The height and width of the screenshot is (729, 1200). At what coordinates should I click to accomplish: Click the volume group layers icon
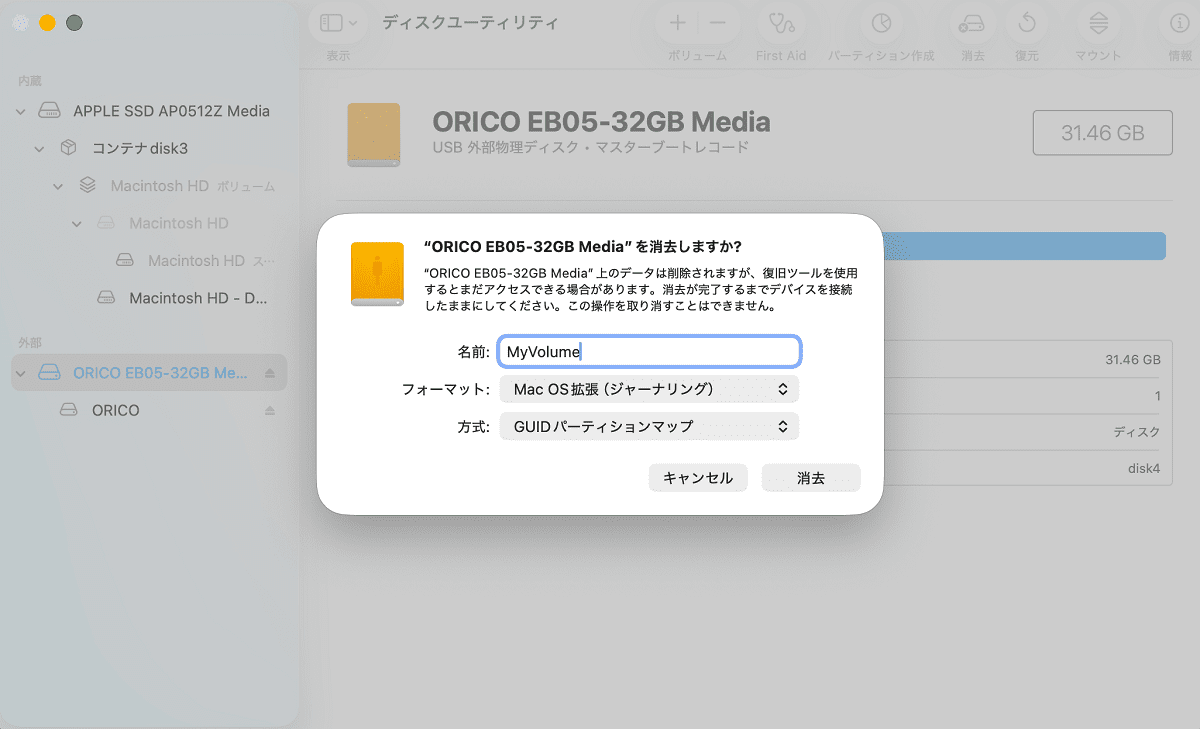click(87, 186)
